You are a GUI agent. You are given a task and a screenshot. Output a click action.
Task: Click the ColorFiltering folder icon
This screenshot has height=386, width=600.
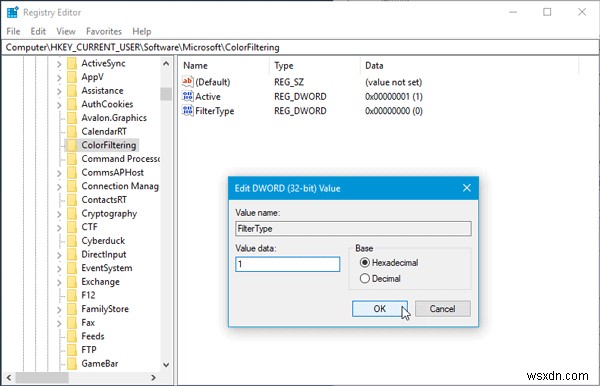click(x=72, y=145)
